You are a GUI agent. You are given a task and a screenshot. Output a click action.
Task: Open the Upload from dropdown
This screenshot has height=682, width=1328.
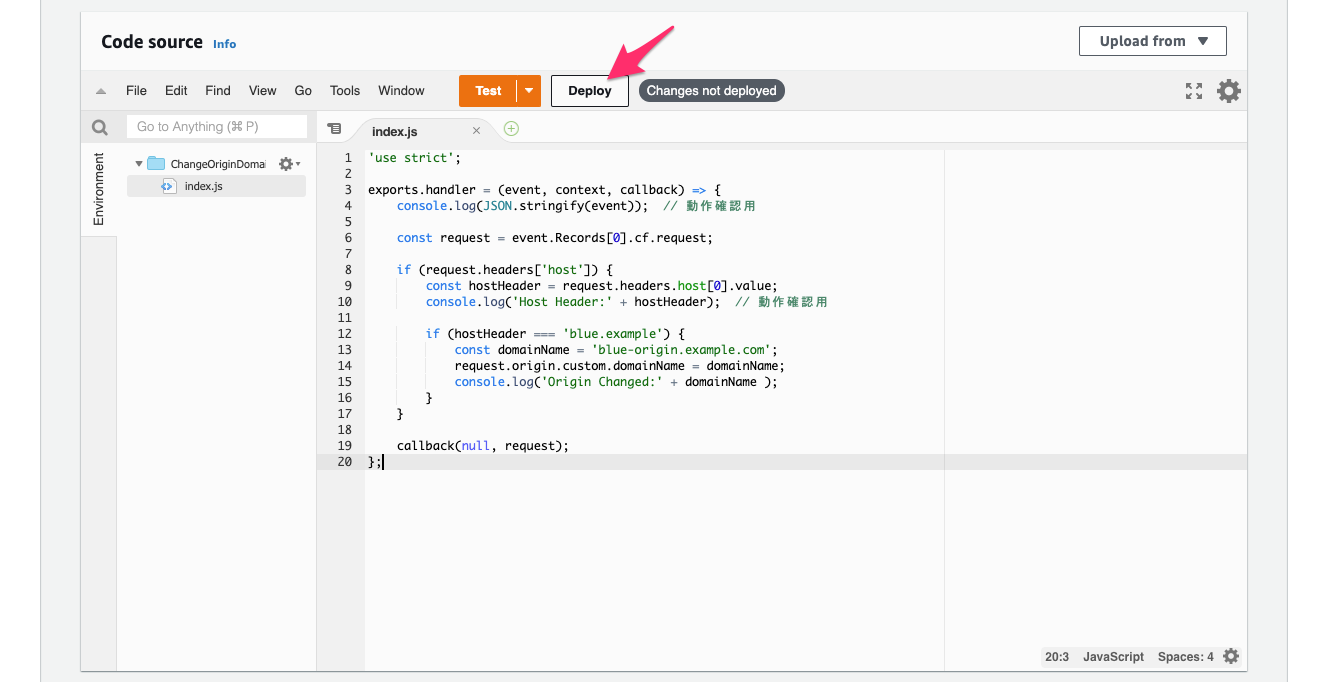click(1153, 41)
